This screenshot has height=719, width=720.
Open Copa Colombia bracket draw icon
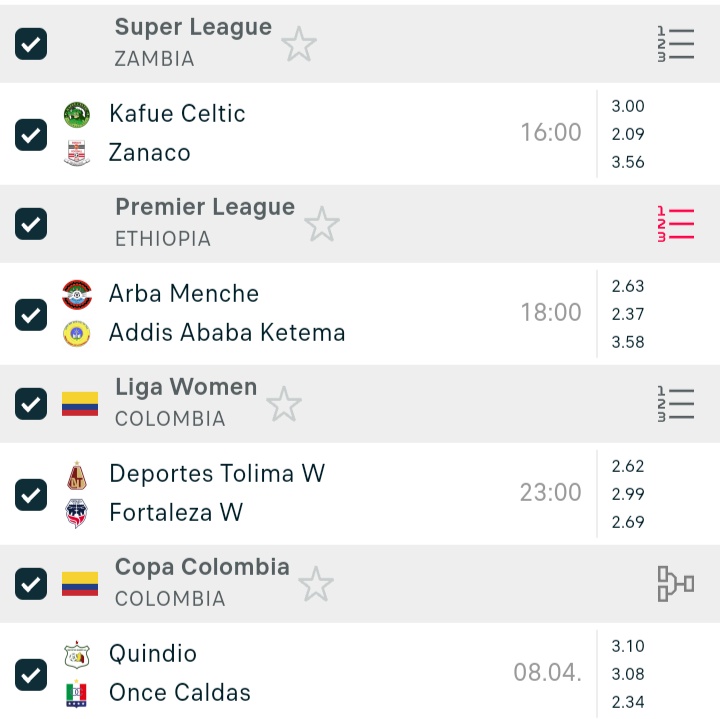[675, 584]
